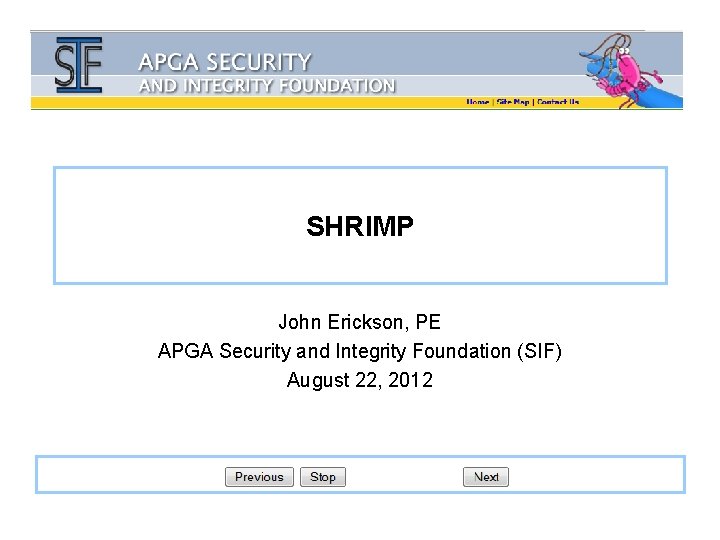The image size is (720, 540).
Task: Click the SIF logo in the banner
Action: click(79, 65)
